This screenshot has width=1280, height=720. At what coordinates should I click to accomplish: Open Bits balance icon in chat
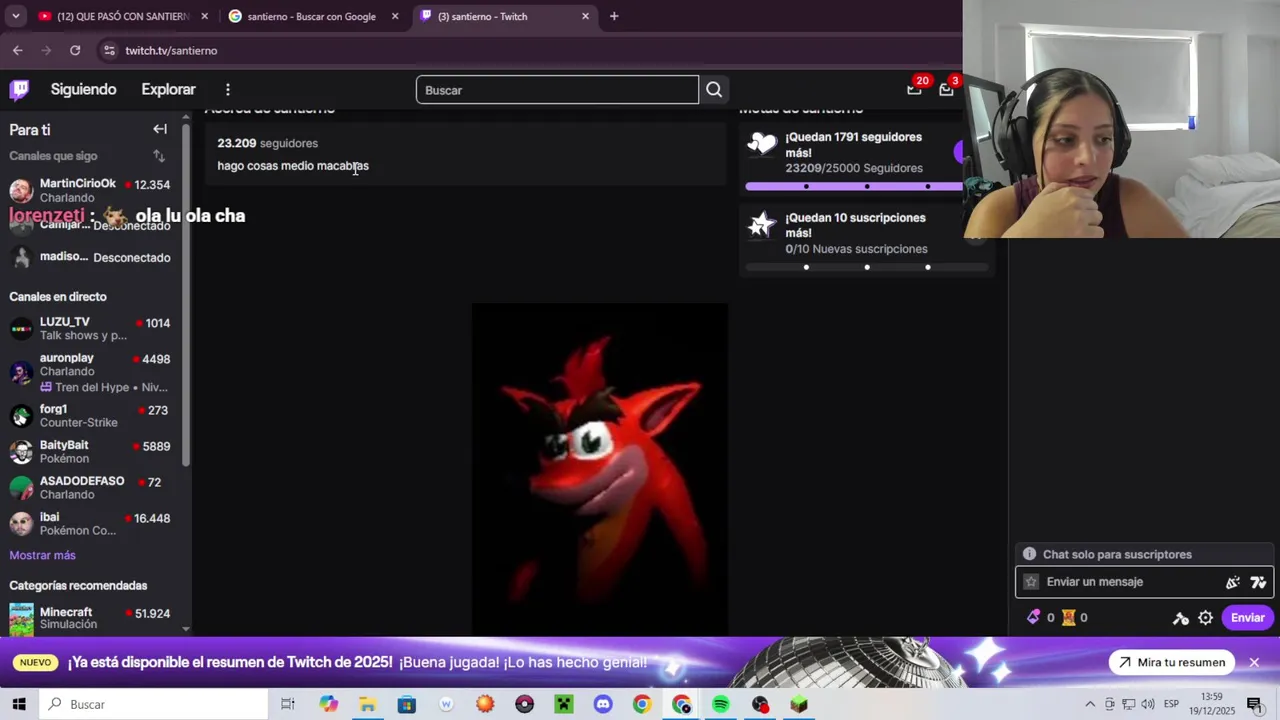point(1034,618)
